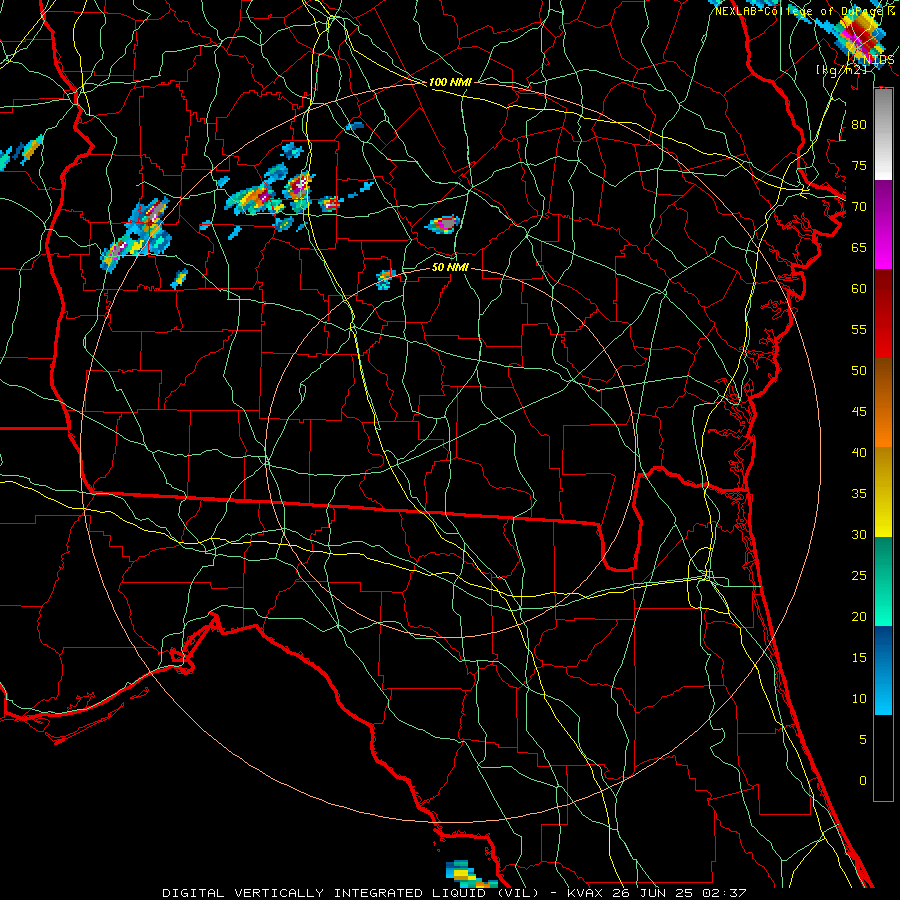Select the 5 value on the scale
Screen dimensions: 900x900
coord(863,739)
